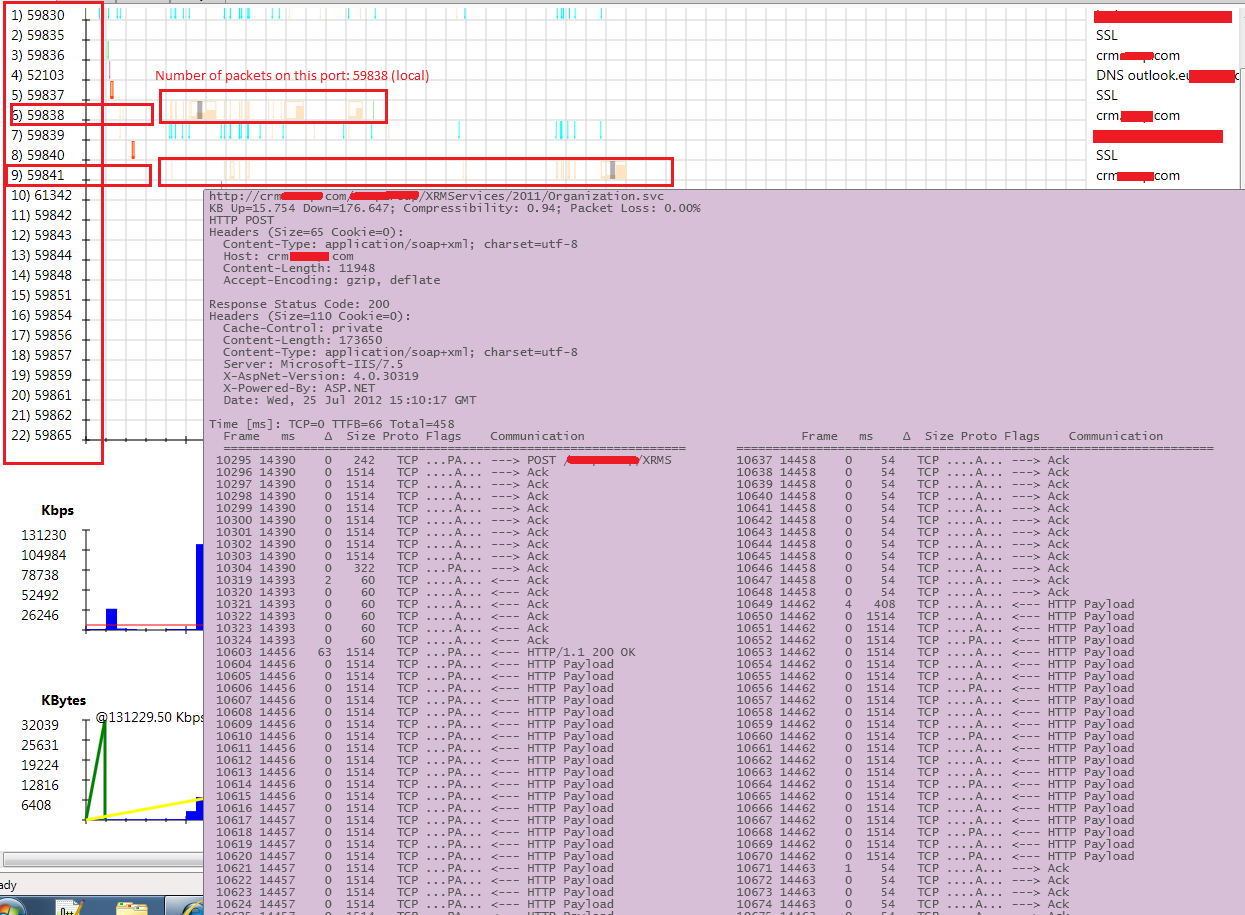Click the horizontal scrollbar above the status bar
1245x915 pixels.
103,860
